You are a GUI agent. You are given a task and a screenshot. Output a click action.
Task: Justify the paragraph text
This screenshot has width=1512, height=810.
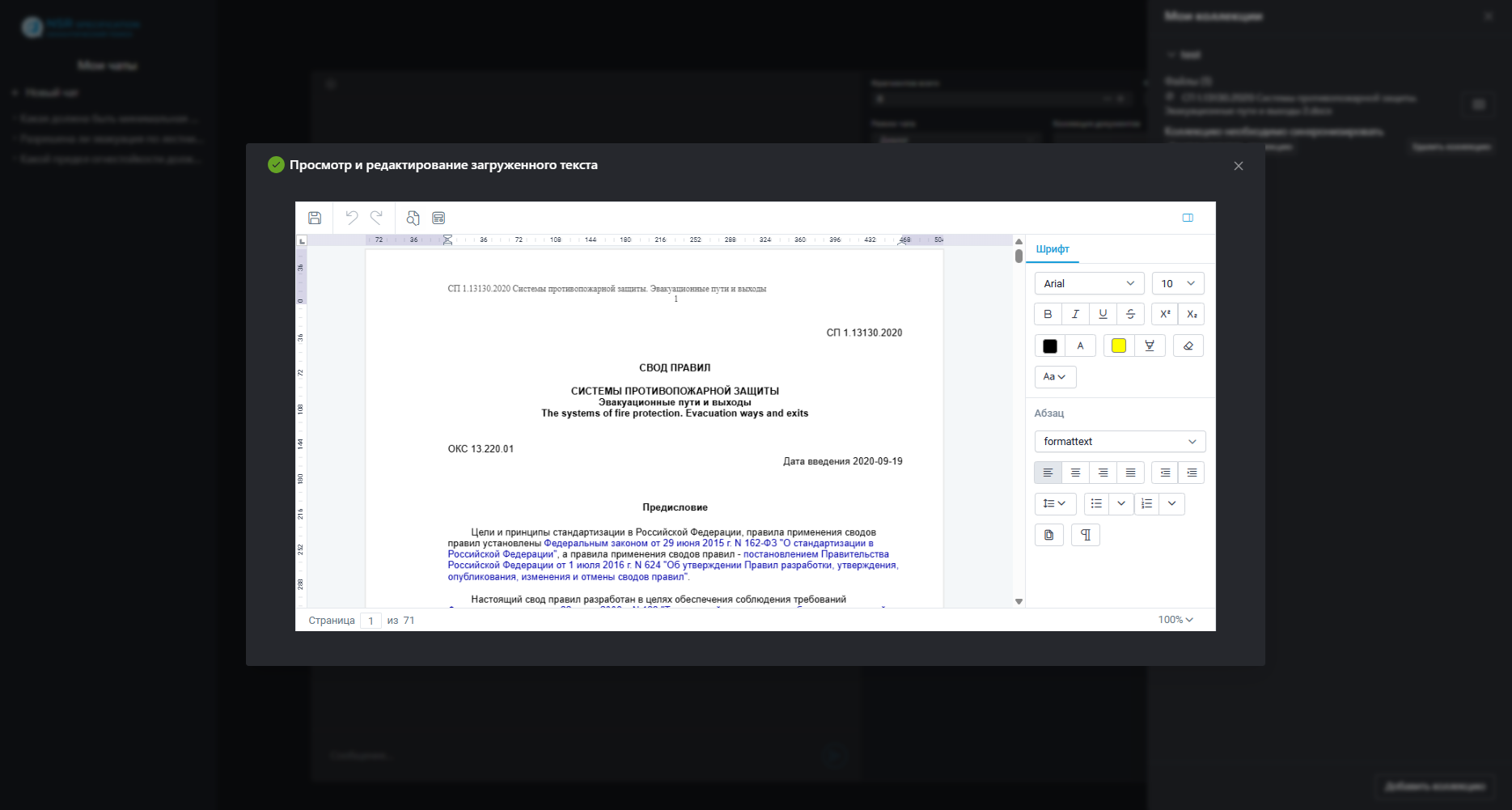click(1130, 473)
